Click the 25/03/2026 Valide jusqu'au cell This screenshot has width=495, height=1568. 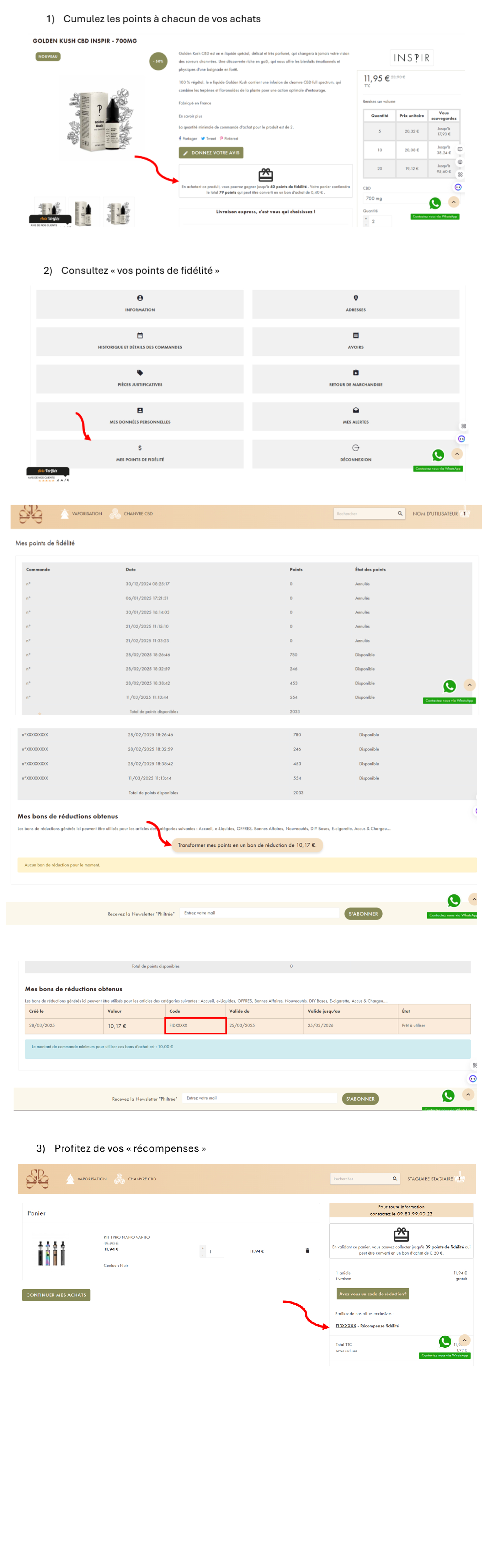coord(351,1026)
